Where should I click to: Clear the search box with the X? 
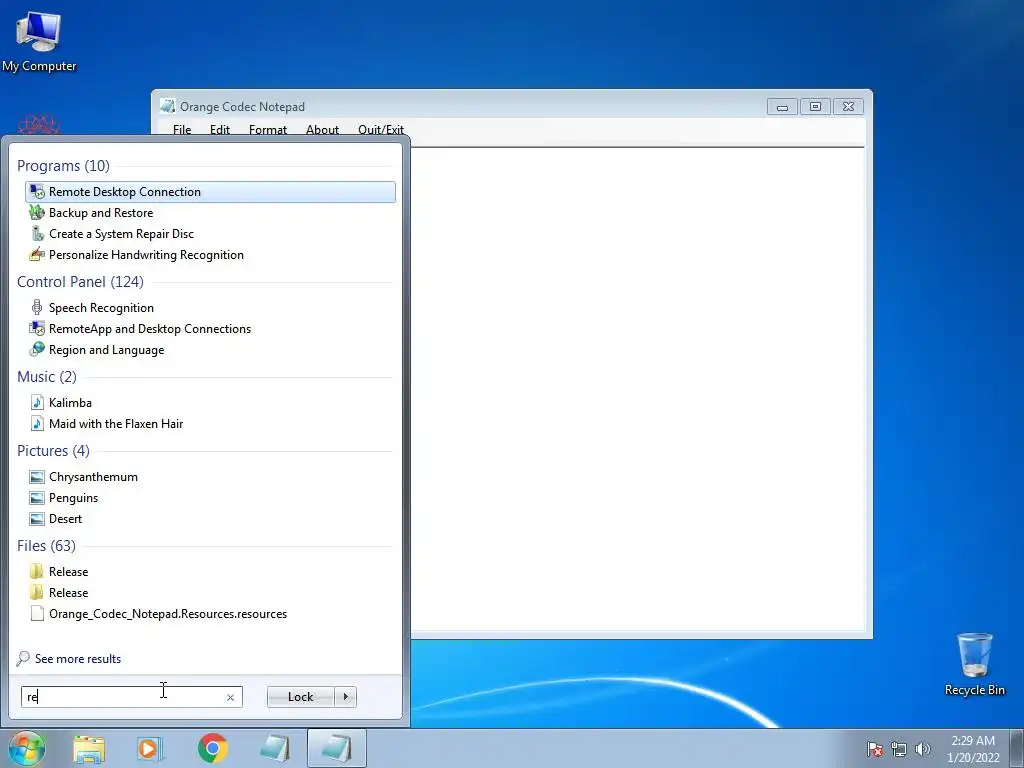[231, 697]
